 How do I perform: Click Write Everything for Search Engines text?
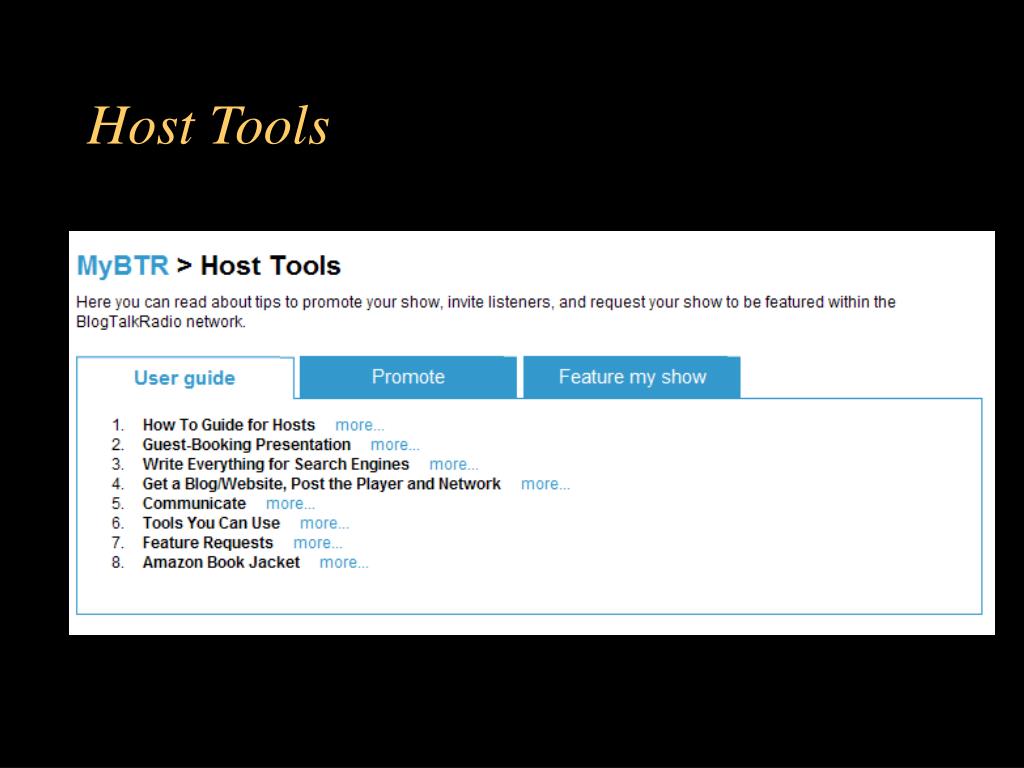(276, 464)
